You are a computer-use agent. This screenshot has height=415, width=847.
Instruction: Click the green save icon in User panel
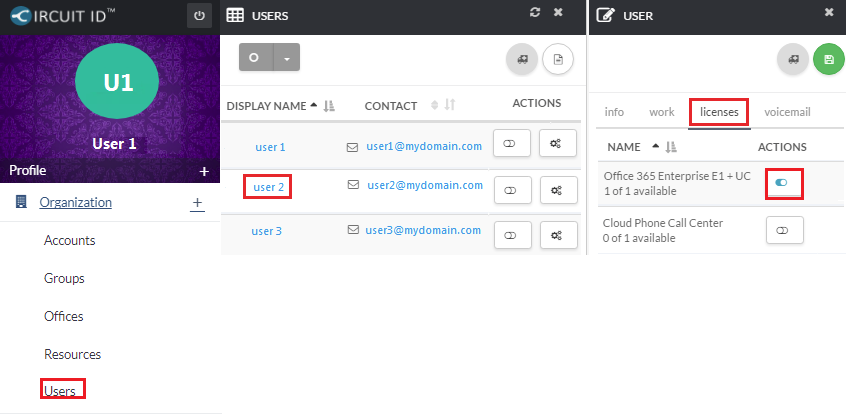(x=828, y=60)
